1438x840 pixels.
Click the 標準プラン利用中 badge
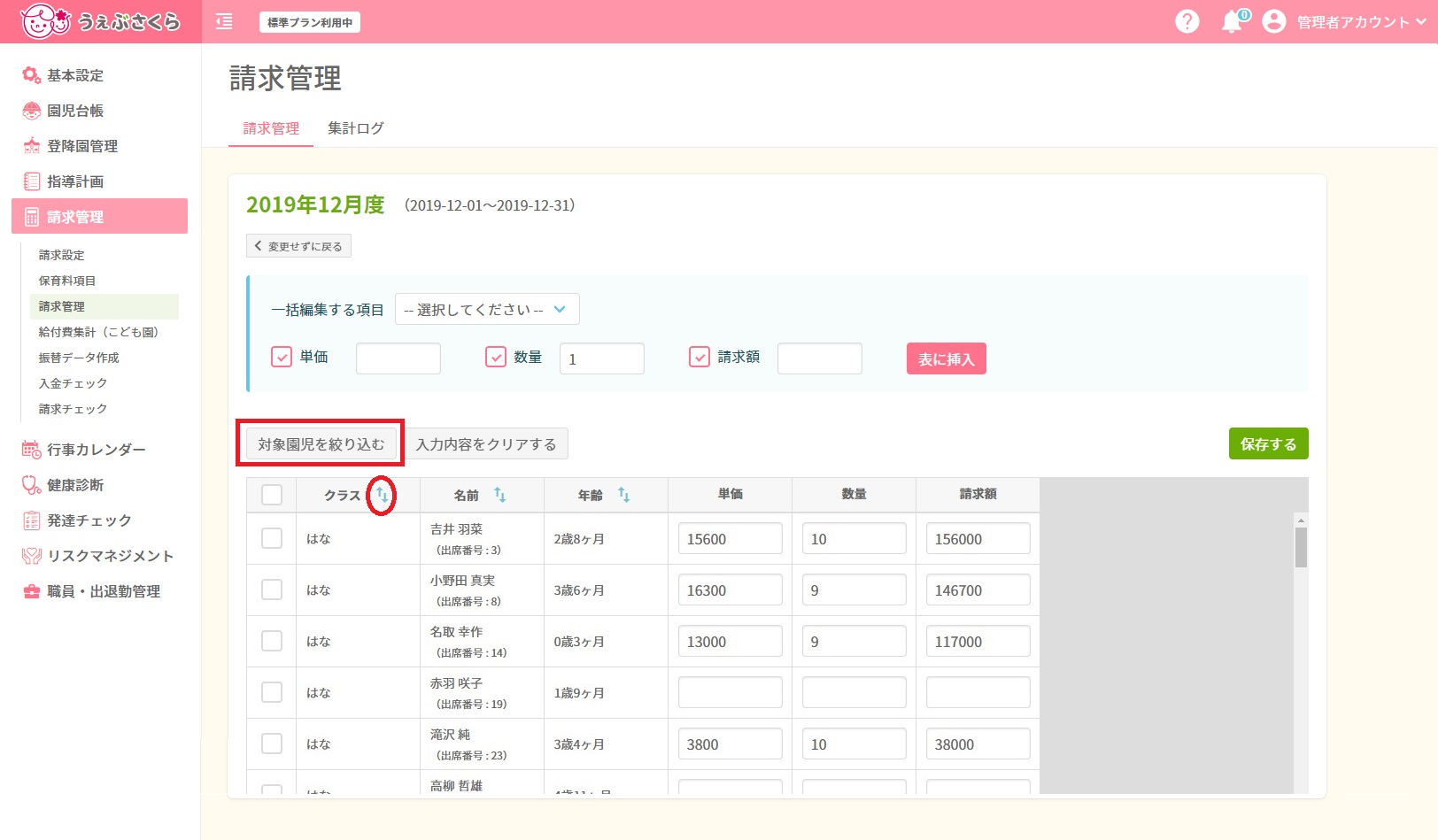tap(310, 22)
